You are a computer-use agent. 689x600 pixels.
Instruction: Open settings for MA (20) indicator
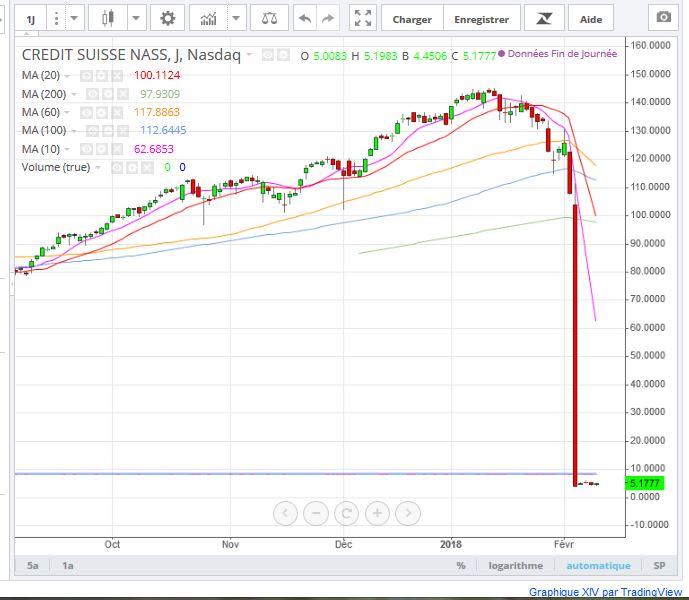102,76
